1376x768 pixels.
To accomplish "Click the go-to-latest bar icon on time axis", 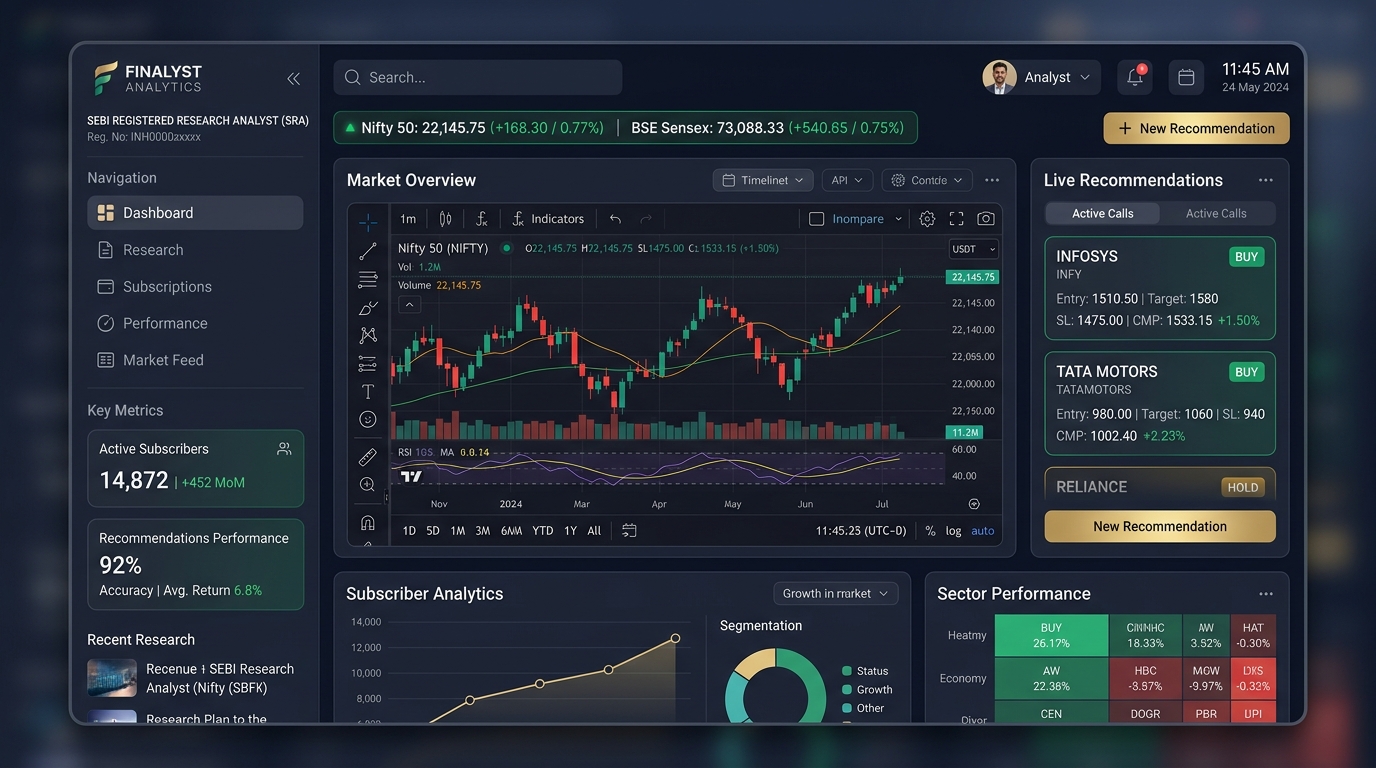I will pyautogui.click(x=974, y=504).
